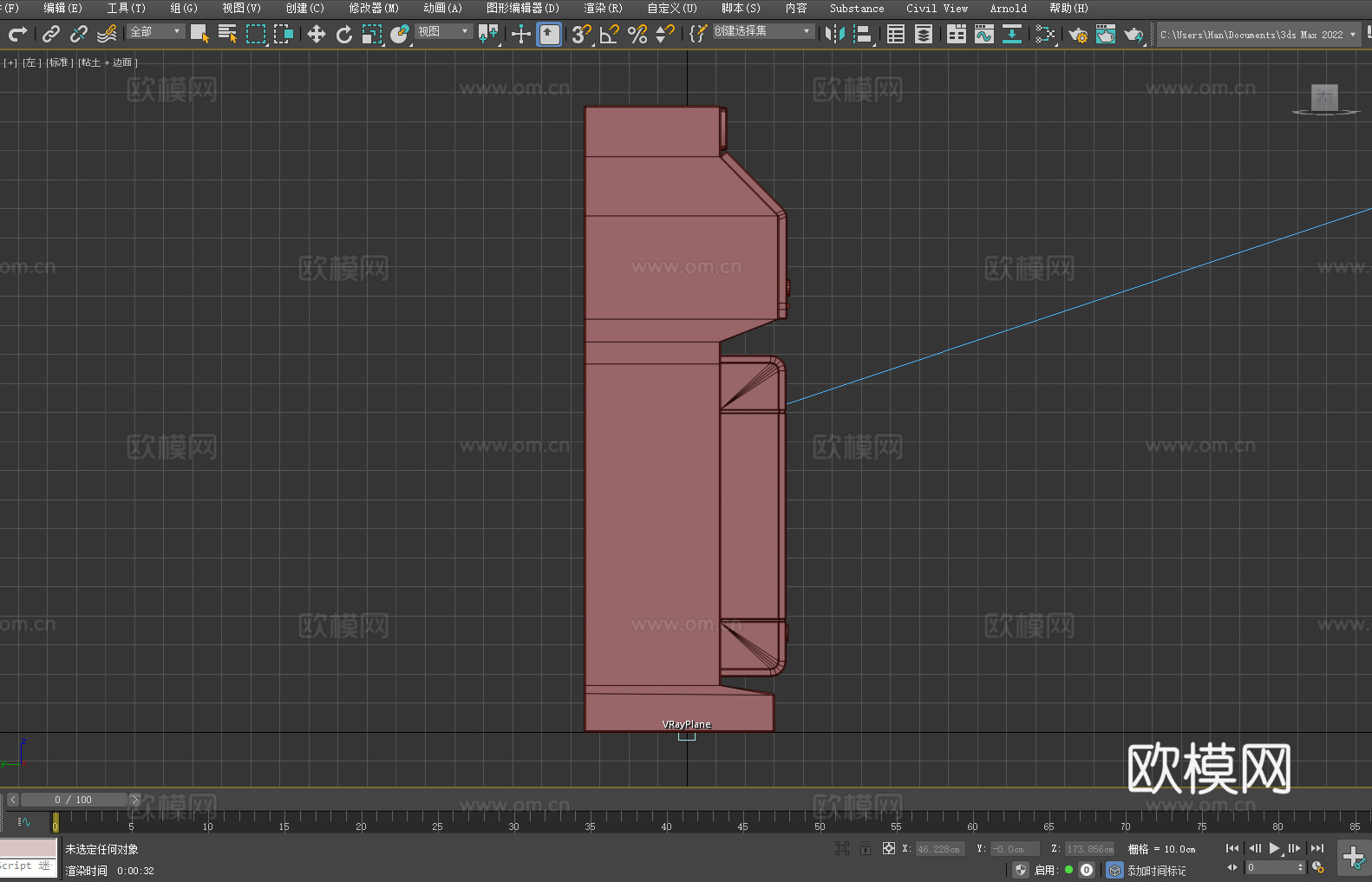Click Bind to Space Warp icon
The width and height of the screenshot is (1372, 882).
pyautogui.click(x=107, y=34)
